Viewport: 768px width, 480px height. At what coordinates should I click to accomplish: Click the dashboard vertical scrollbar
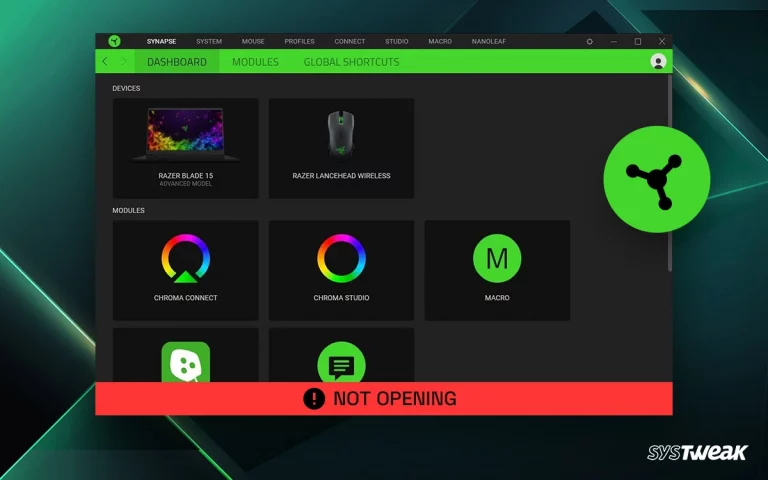pos(670,173)
